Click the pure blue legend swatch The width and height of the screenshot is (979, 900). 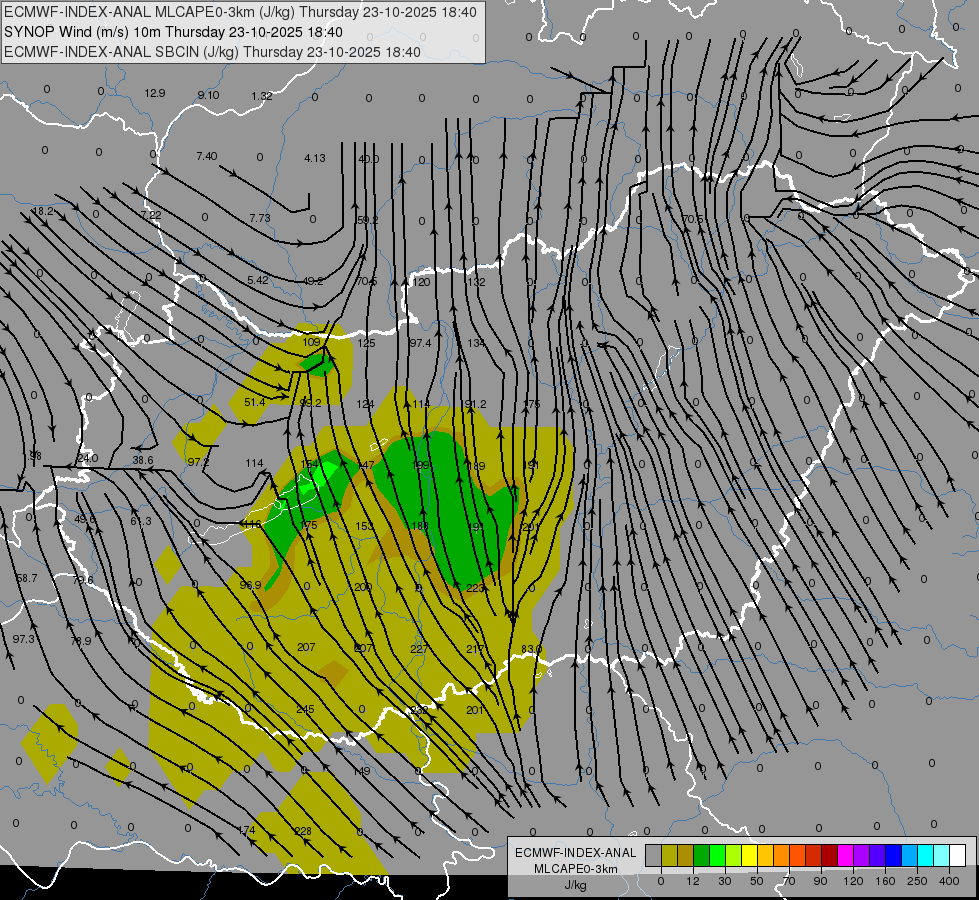(x=894, y=855)
